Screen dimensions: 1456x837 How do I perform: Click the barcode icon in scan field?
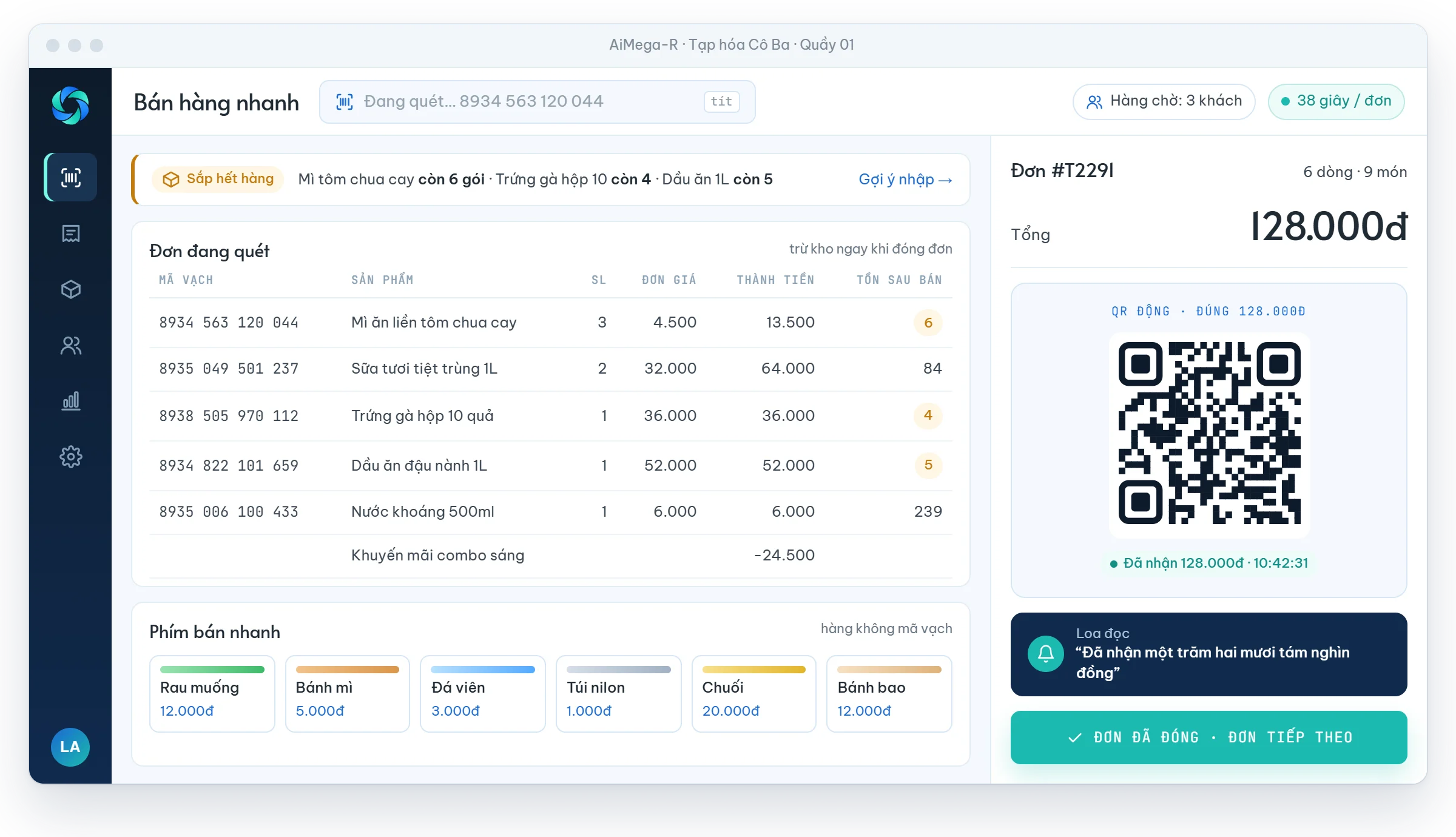(345, 102)
